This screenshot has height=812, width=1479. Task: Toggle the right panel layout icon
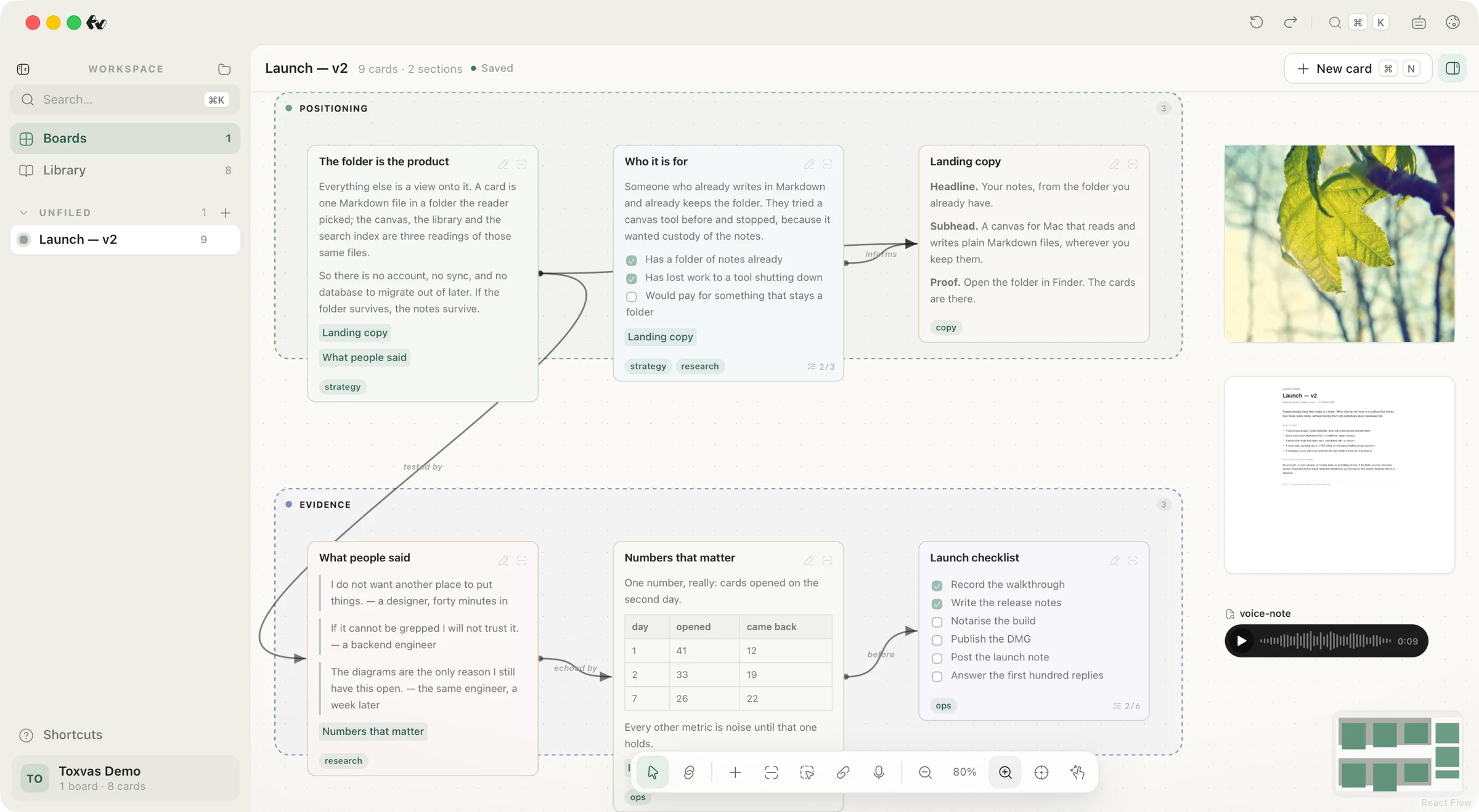1453,68
